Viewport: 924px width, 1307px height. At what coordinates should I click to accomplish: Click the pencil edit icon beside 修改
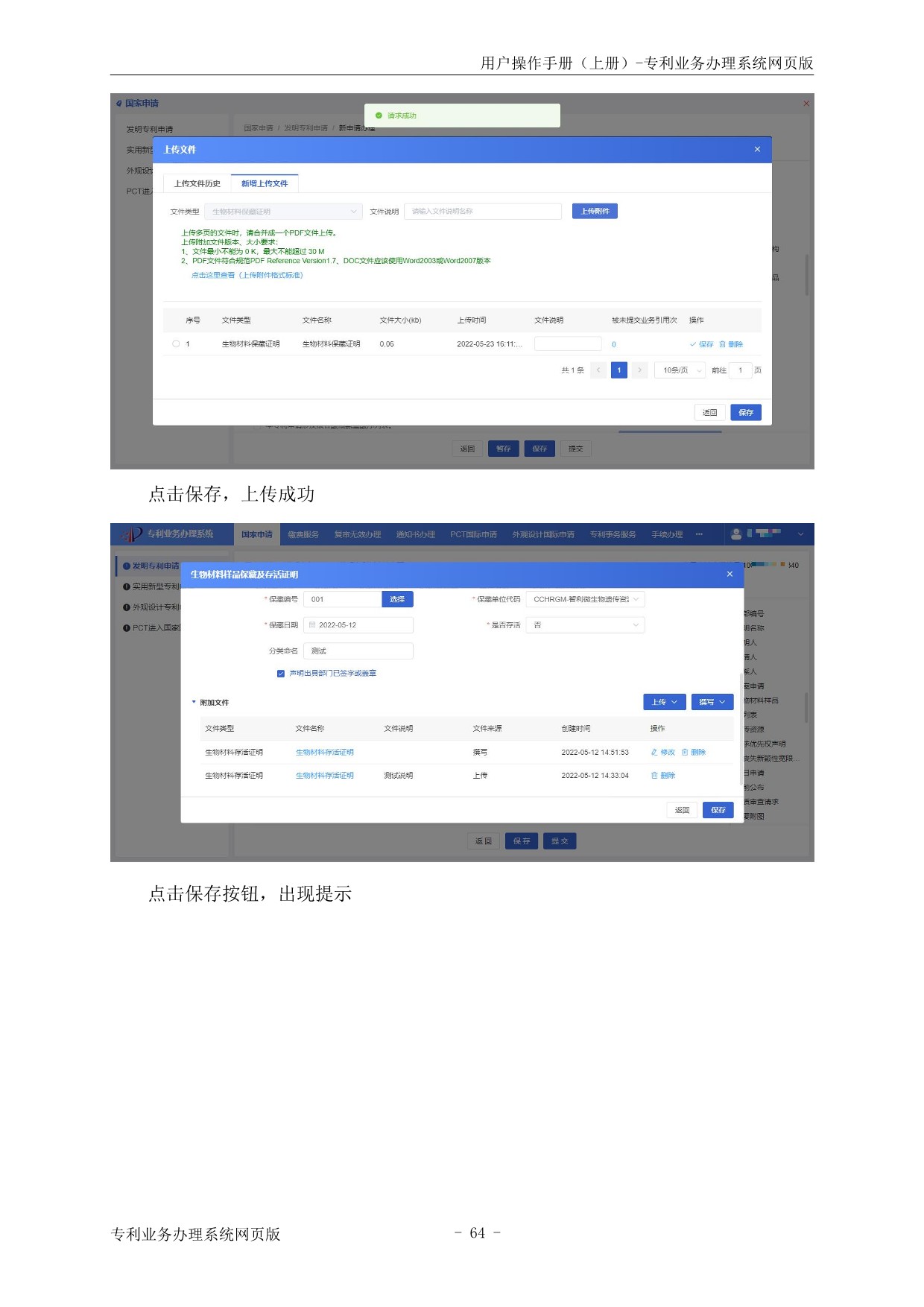(654, 753)
